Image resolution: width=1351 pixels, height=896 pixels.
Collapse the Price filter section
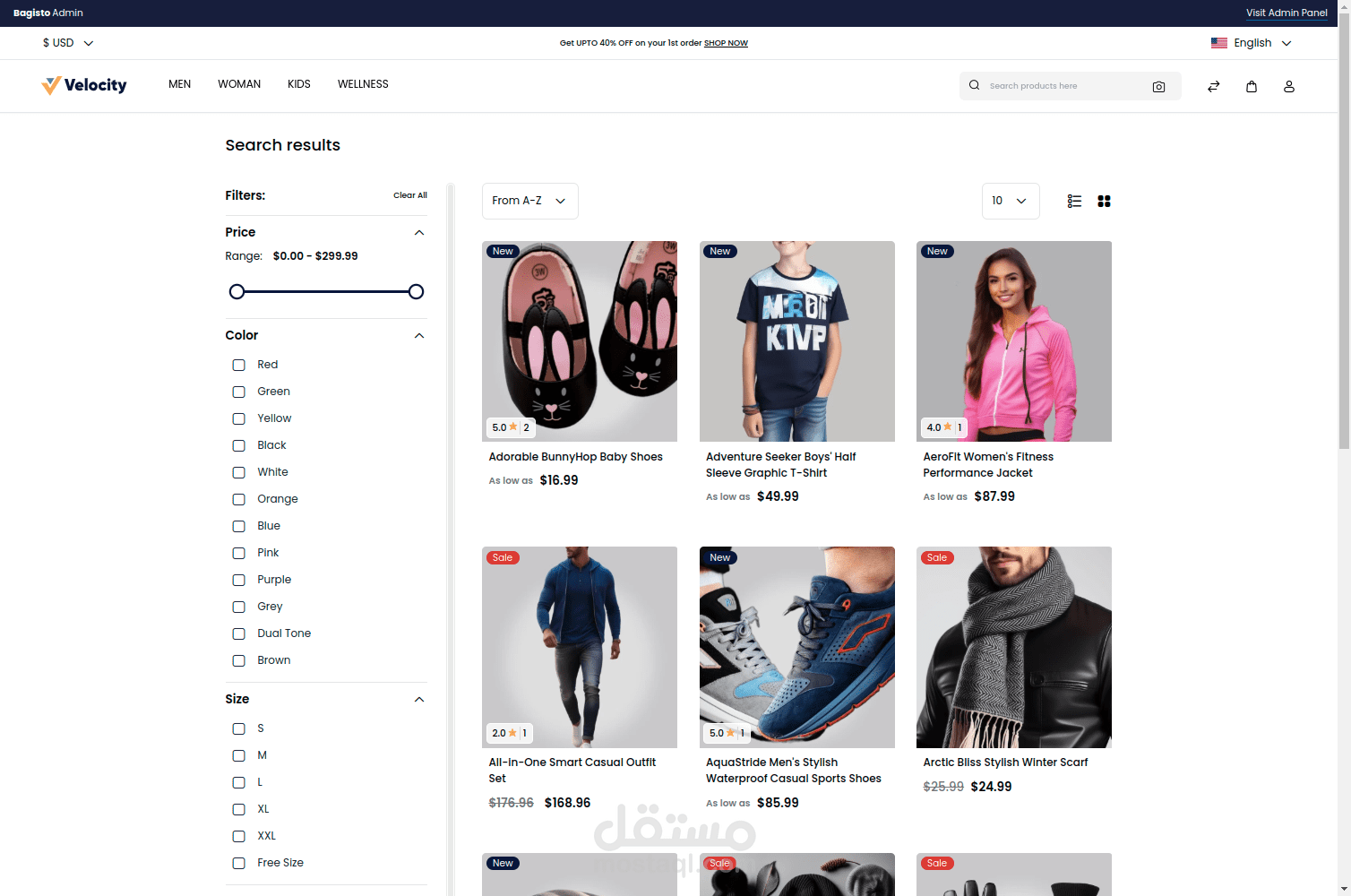pos(418,232)
